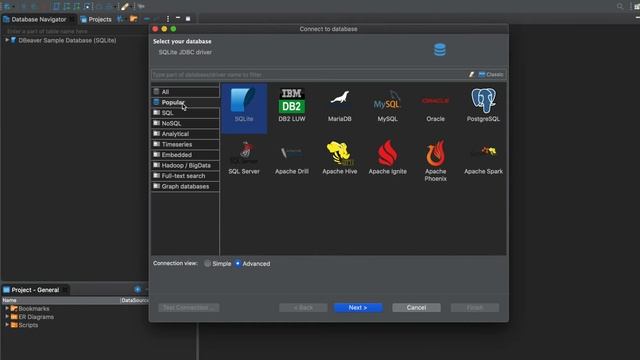Click the search magnifier in top toolbar
The height and width of the screenshot is (360, 640).
pyautogui.click(x=620, y=6)
